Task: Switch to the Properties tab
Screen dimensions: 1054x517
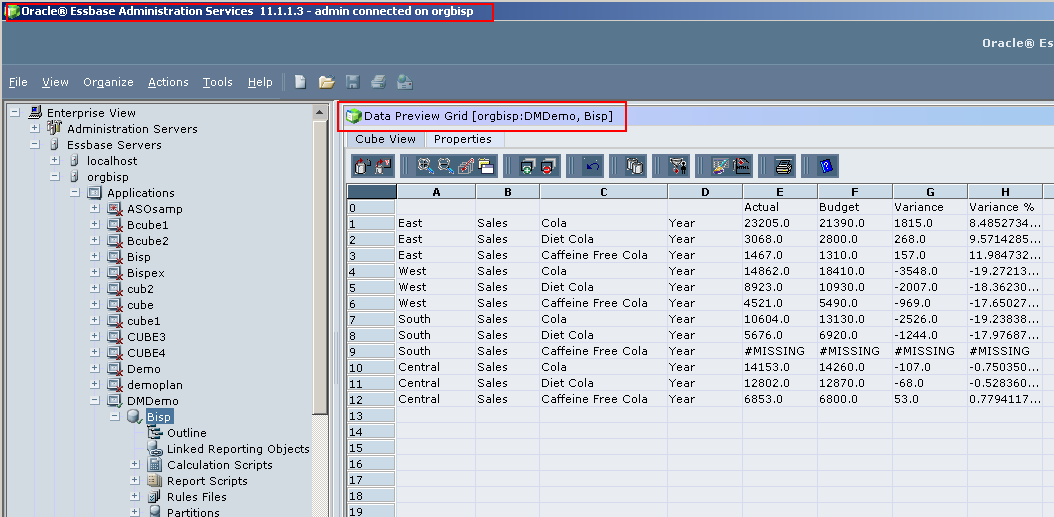Action: coord(462,139)
